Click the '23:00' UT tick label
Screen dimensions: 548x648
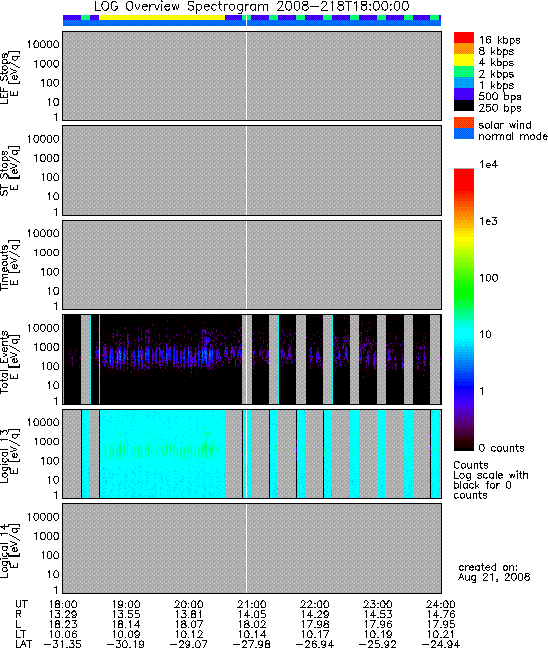tap(377, 605)
